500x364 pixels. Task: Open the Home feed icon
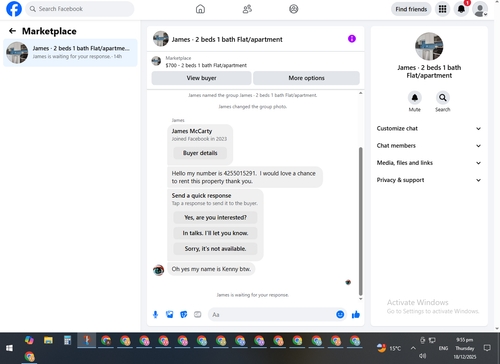(x=200, y=9)
